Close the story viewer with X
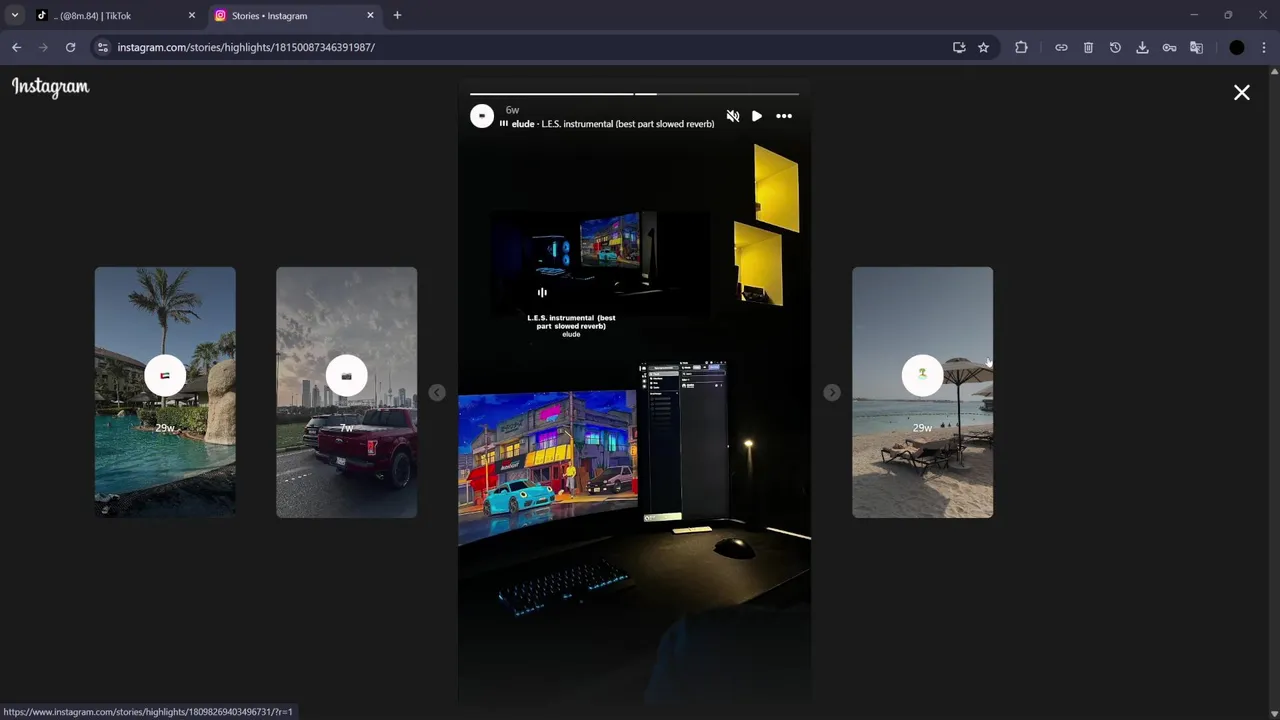 click(1242, 92)
